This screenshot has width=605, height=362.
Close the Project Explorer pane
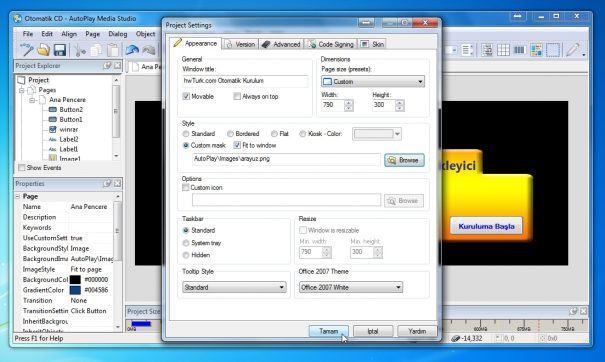tap(117, 66)
